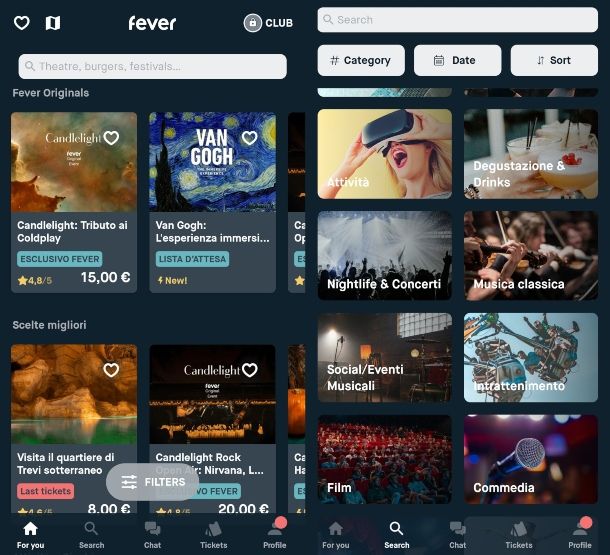This screenshot has width=610, height=555.
Task: Select the Intrattenimento category tile
Action: pyautogui.click(x=531, y=357)
